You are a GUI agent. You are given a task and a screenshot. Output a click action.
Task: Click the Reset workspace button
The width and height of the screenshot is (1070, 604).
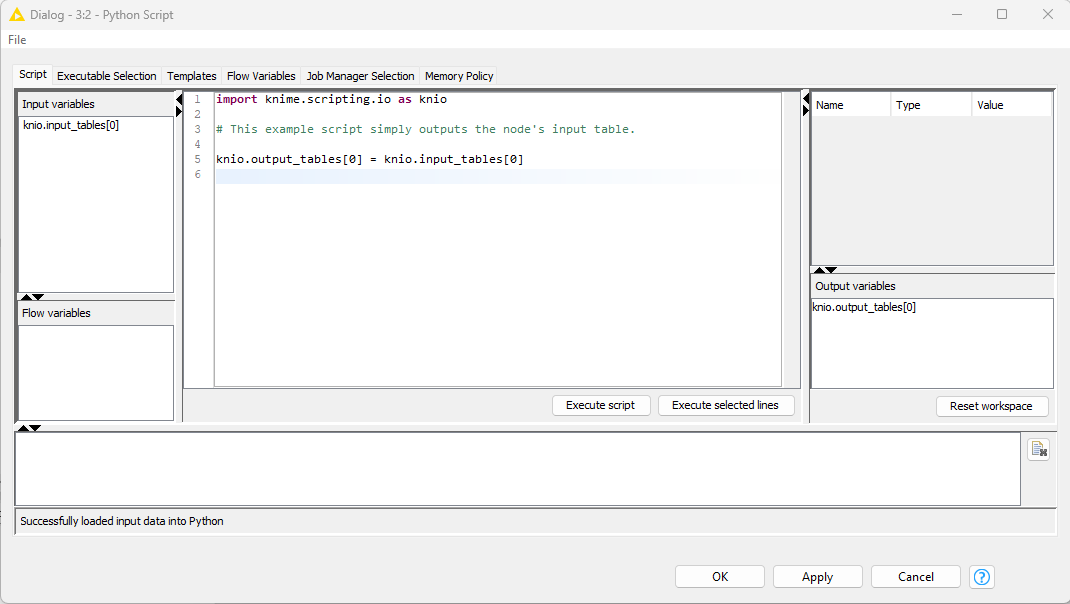(x=992, y=406)
